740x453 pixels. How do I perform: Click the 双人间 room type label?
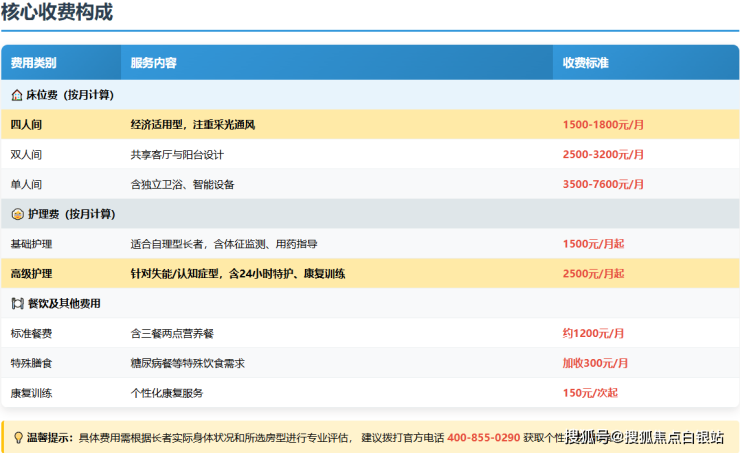click(x=27, y=155)
